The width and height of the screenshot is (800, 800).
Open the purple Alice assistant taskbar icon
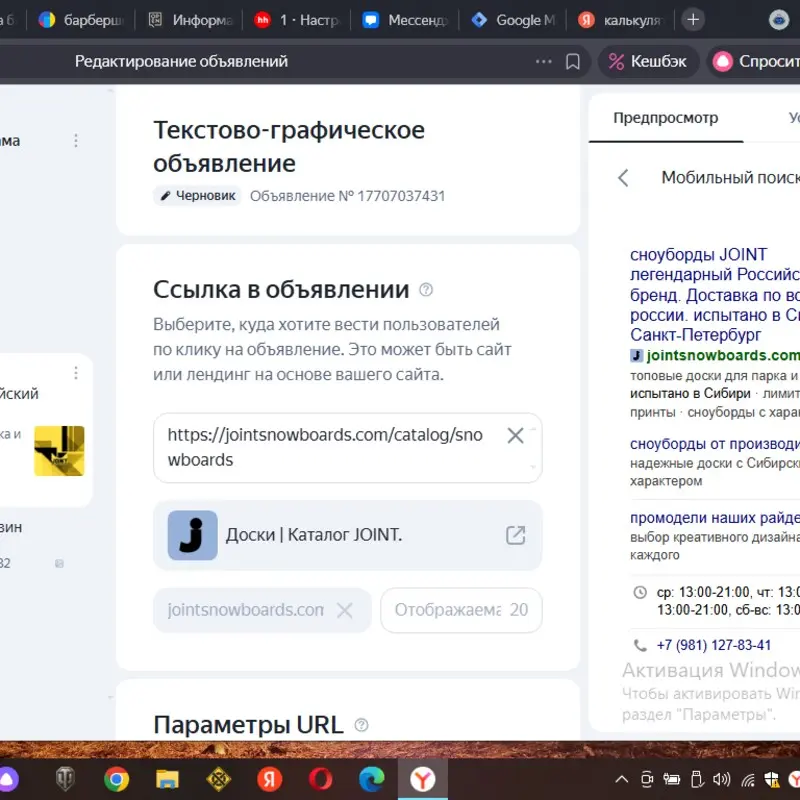(9, 779)
